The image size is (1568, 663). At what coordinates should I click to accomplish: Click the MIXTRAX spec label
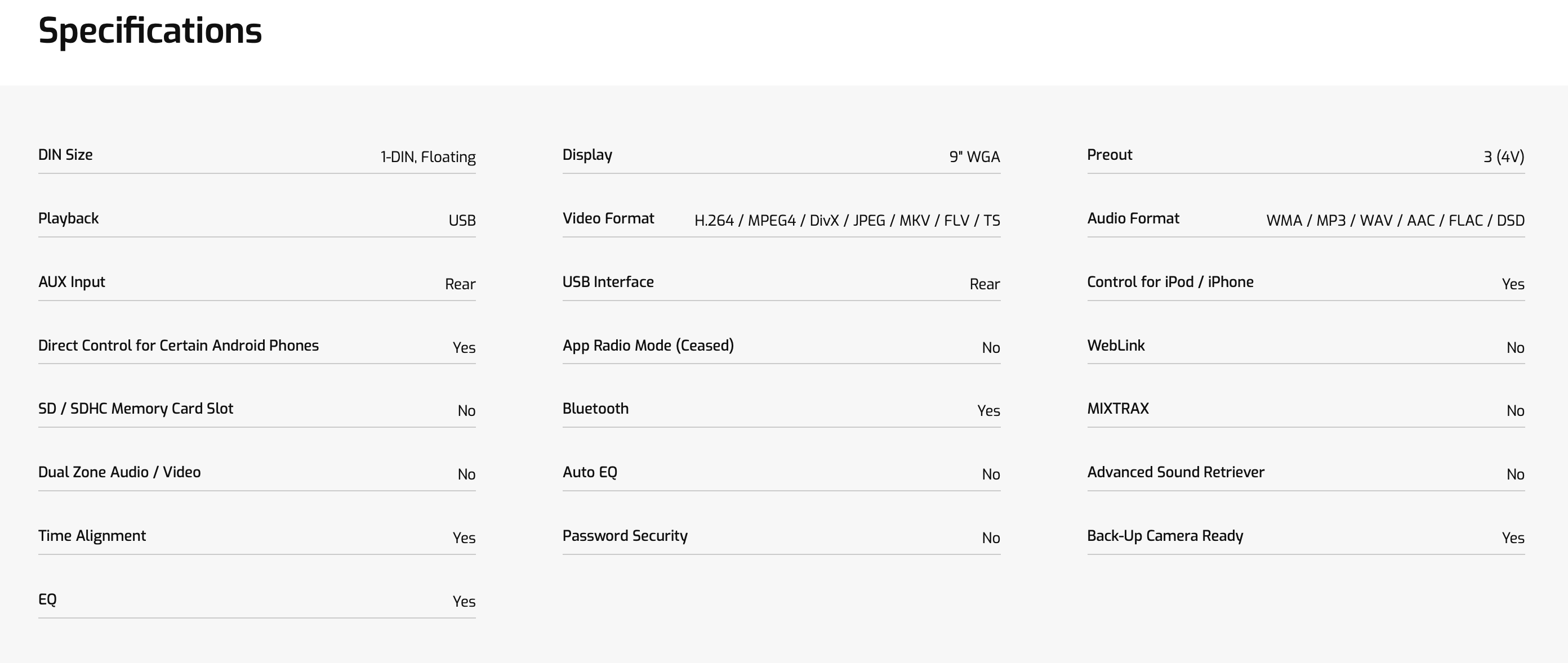(x=1117, y=408)
